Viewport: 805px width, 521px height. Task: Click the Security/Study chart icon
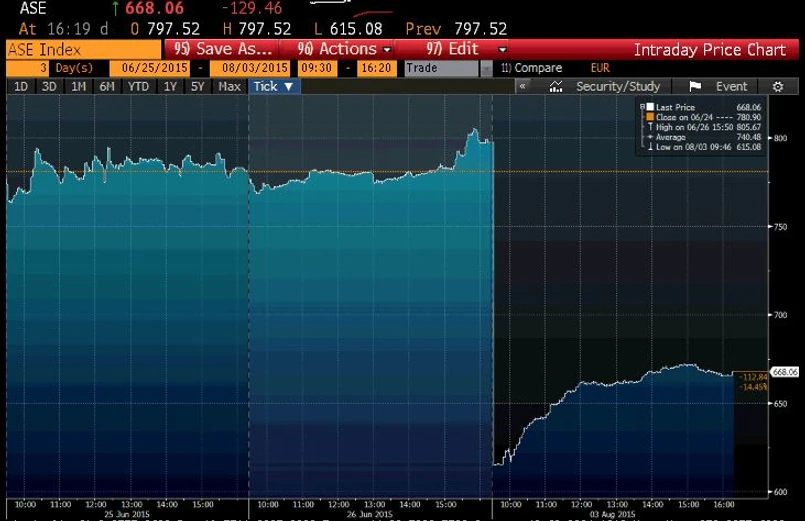click(x=555, y=87)
